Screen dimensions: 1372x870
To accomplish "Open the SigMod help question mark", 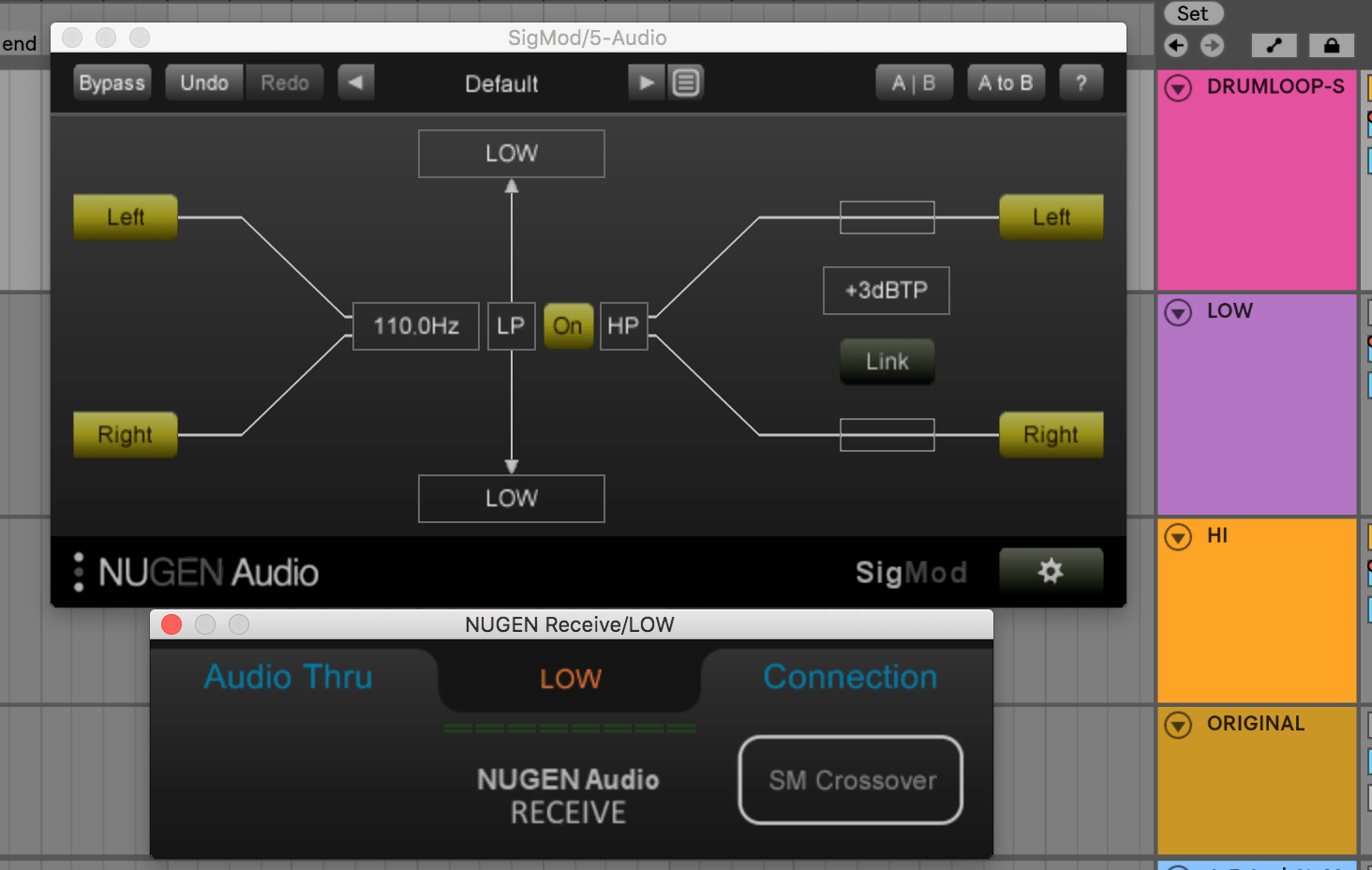I will [1081, 82].
